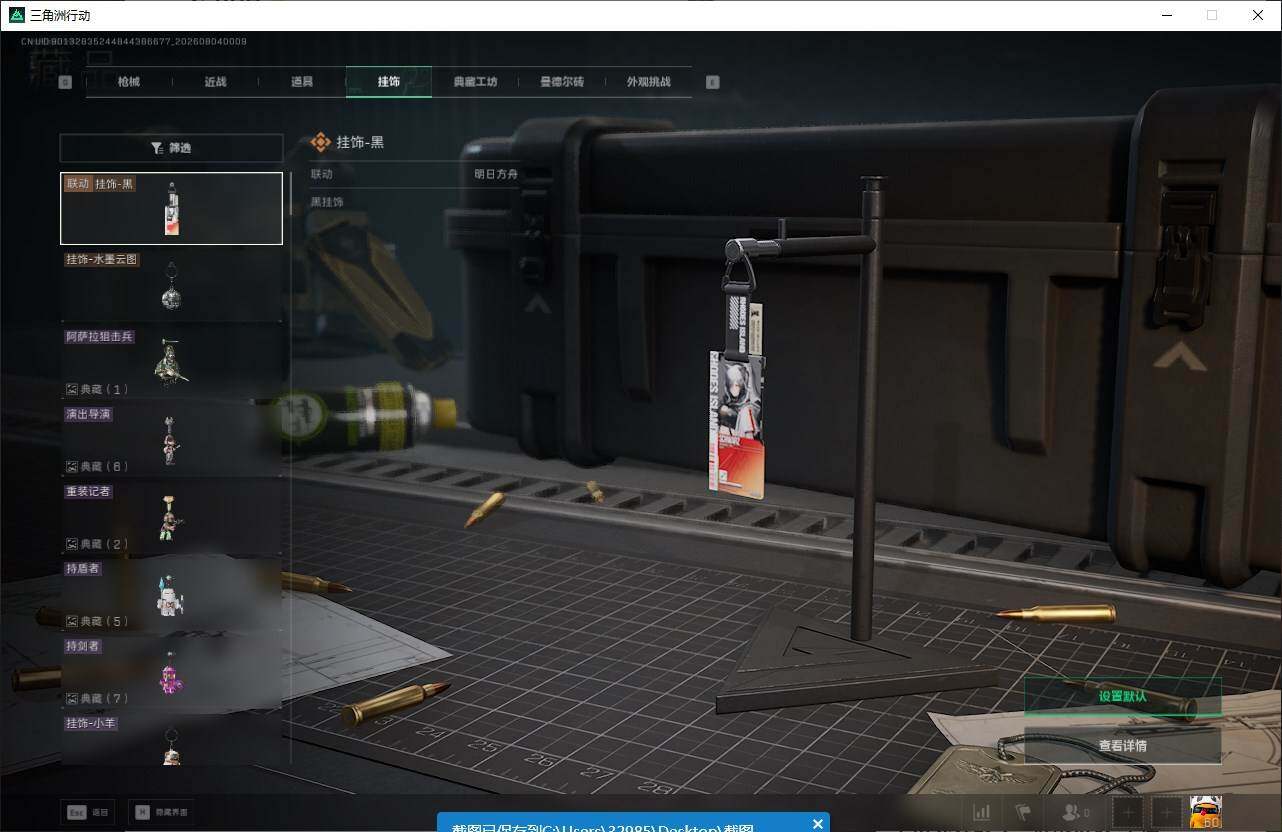Screen dimensions: 1282x832
Task: Dismiss the screenshot saved notification
Action: tap(817, 824)
